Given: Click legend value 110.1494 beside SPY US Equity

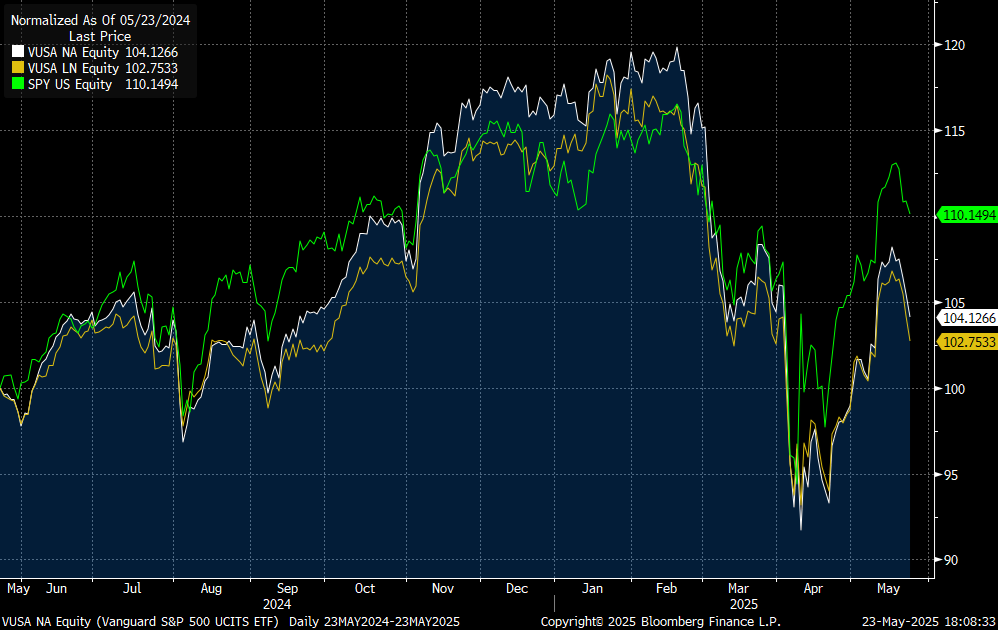Looking at the screenshot, I should point(151,84).
